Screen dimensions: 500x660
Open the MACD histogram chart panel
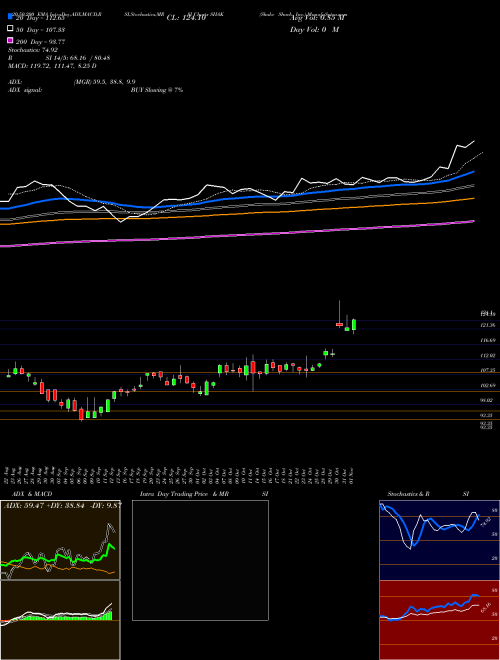[60, 620]
